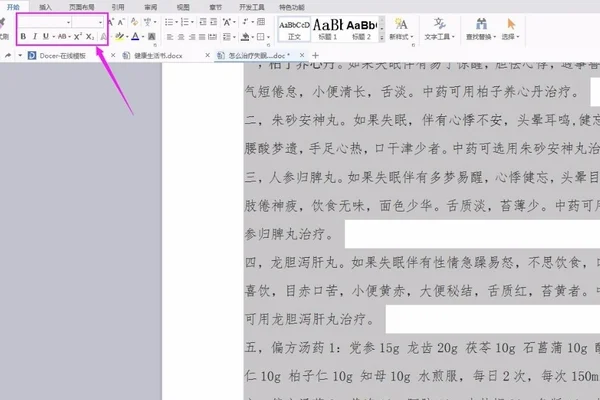Toggle Underline formatting button

coord(46,36)
